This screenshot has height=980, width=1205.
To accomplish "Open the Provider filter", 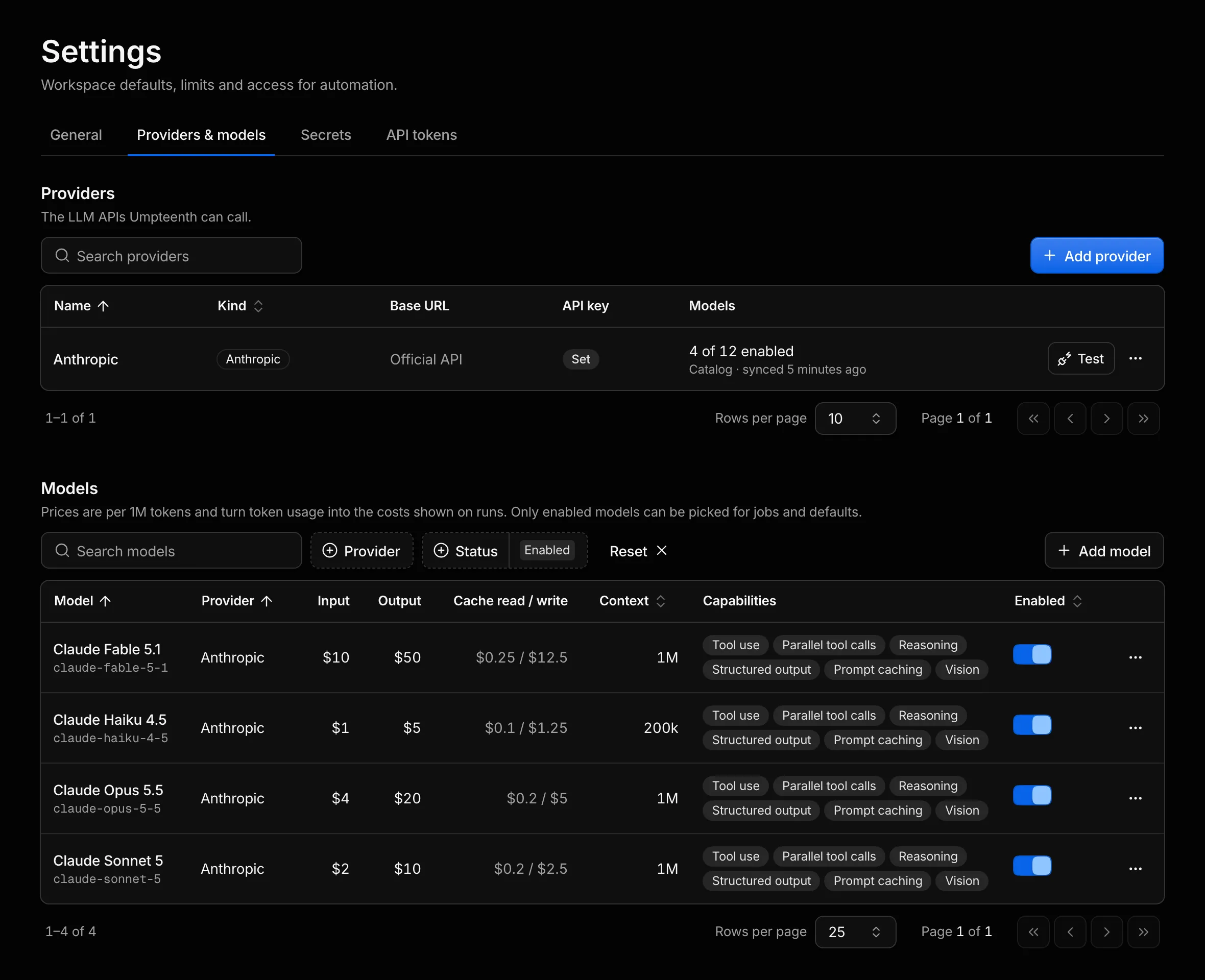I will (x=361, y=550).
